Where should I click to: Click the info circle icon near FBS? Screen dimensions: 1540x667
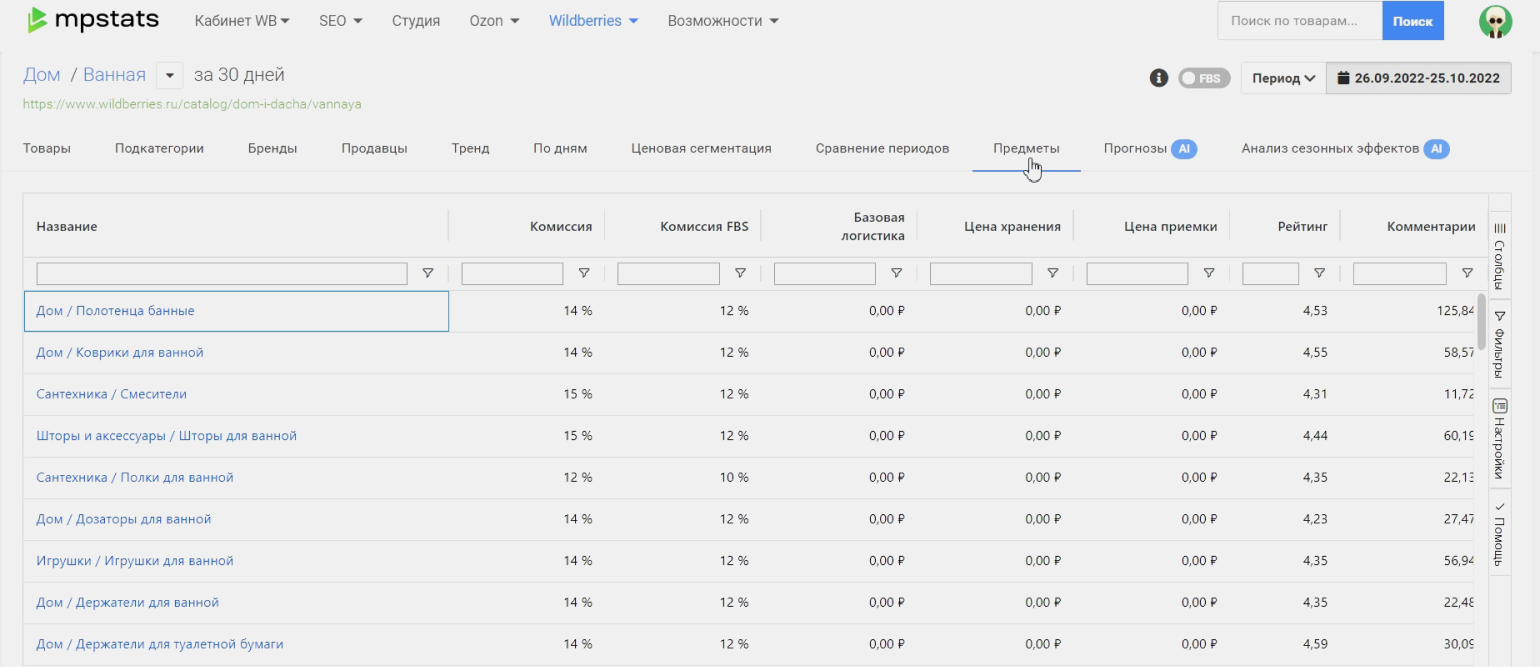[x=1159, y=78]
